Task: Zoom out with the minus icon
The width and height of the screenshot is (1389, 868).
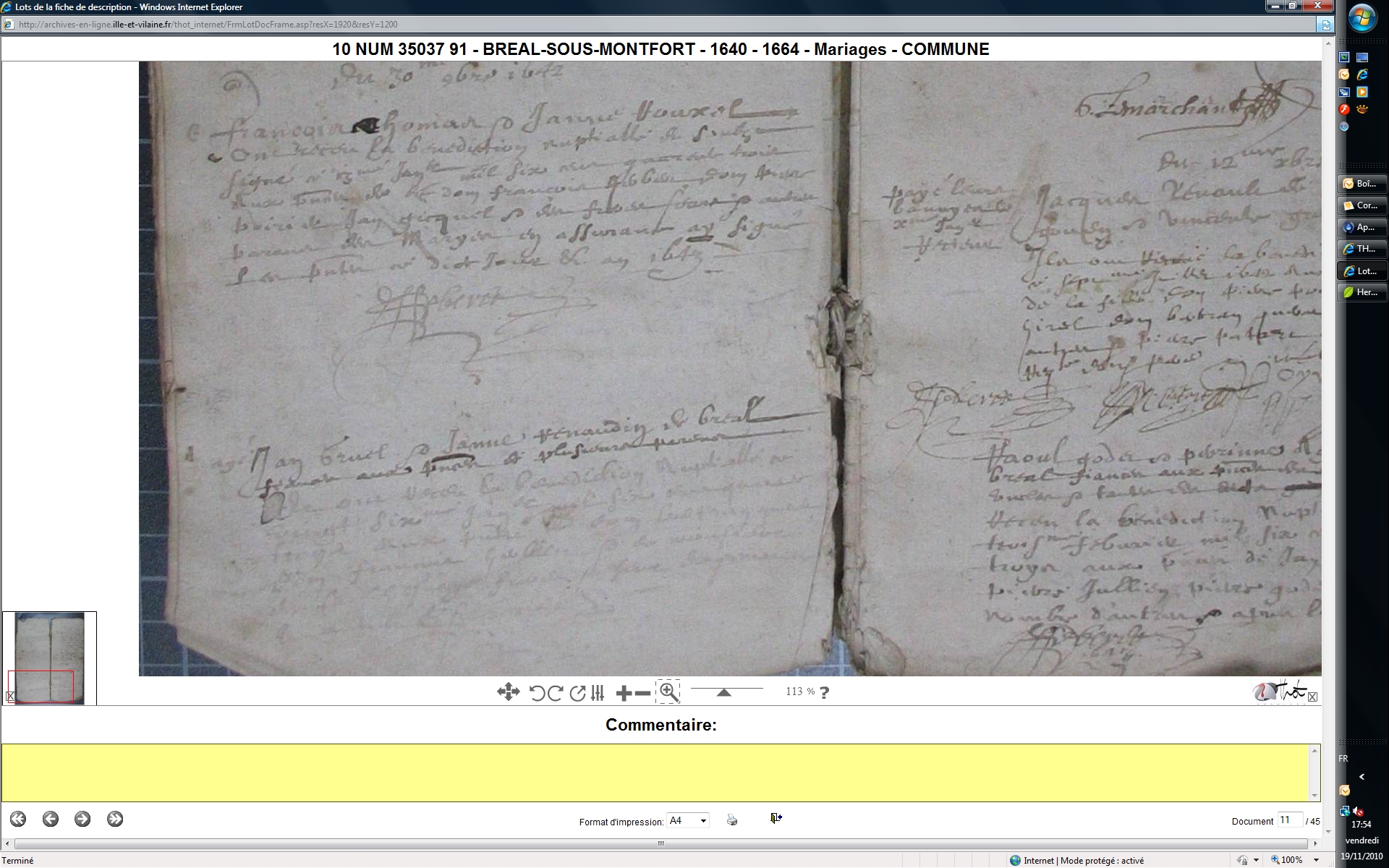Action: coord(642,693)
